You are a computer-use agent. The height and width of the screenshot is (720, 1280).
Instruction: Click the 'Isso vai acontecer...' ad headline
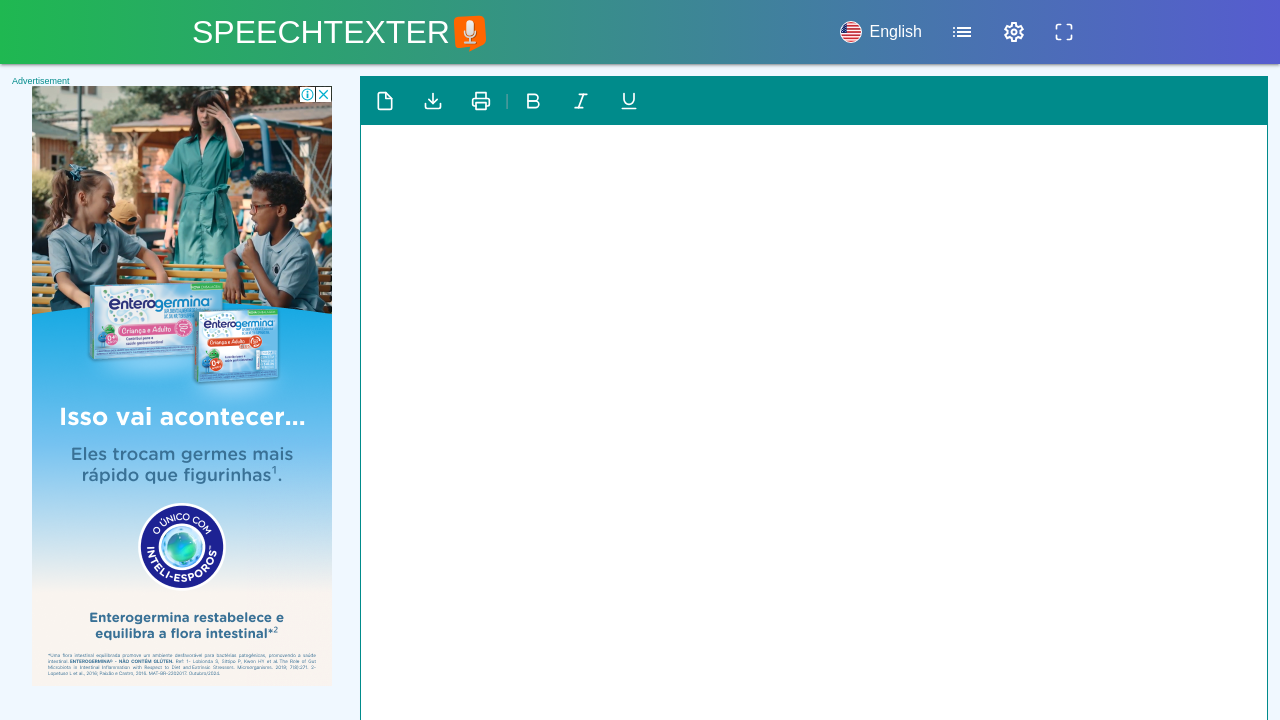point(182,415)
